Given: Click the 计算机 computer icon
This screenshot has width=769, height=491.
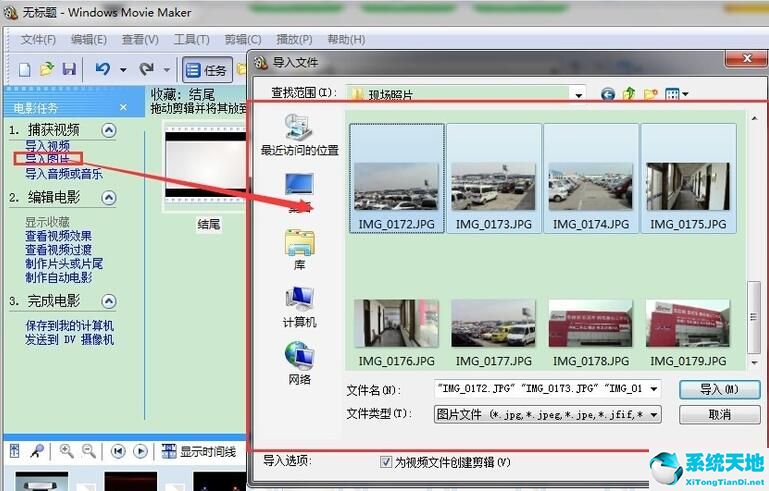Looking at the screenshot, I should click(300, 307).
